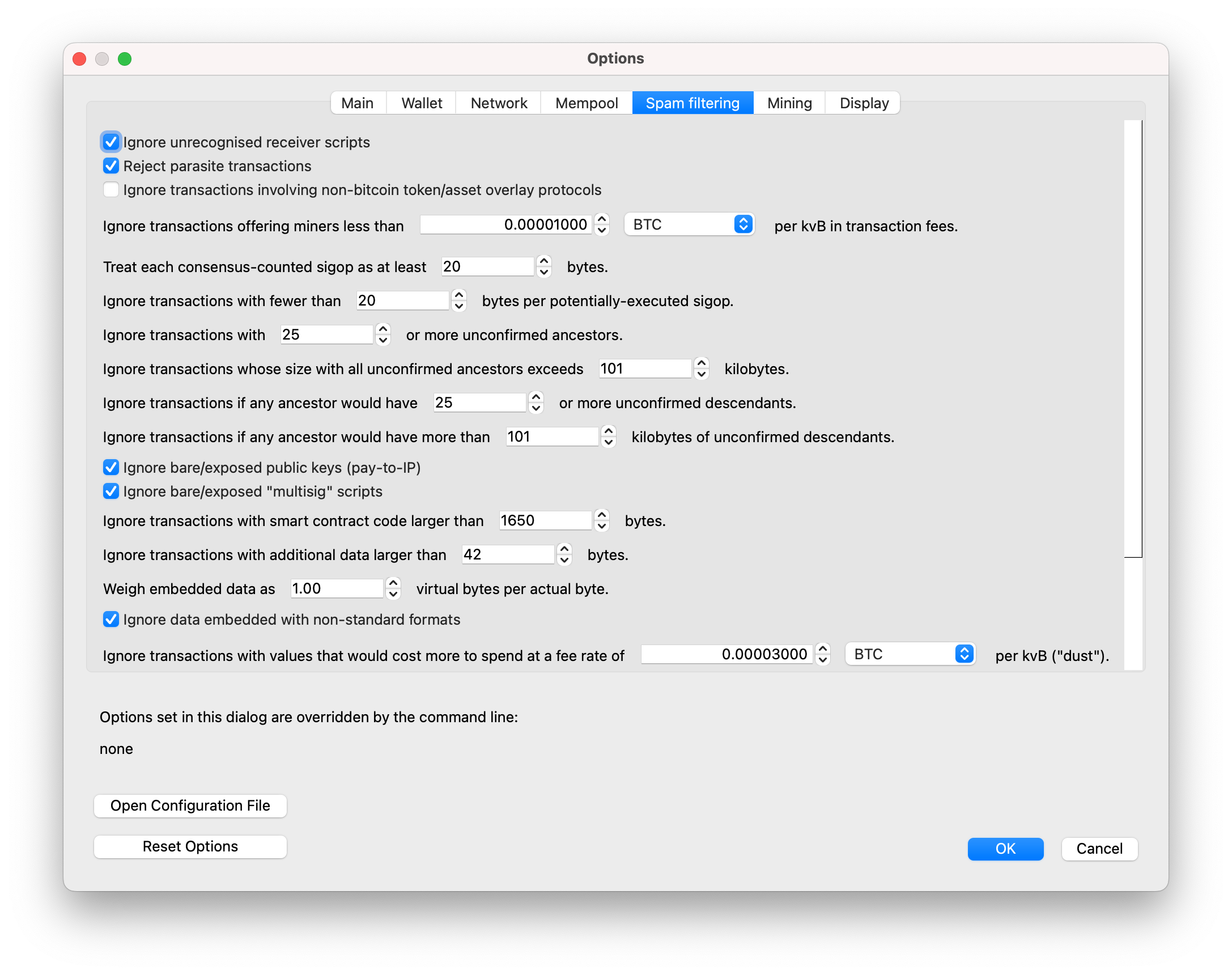The width and height of the screenshot is (1232, 975).
Task: Toggle Ignore data embedded with non-standard formats
Action: (x=111, y=619)
